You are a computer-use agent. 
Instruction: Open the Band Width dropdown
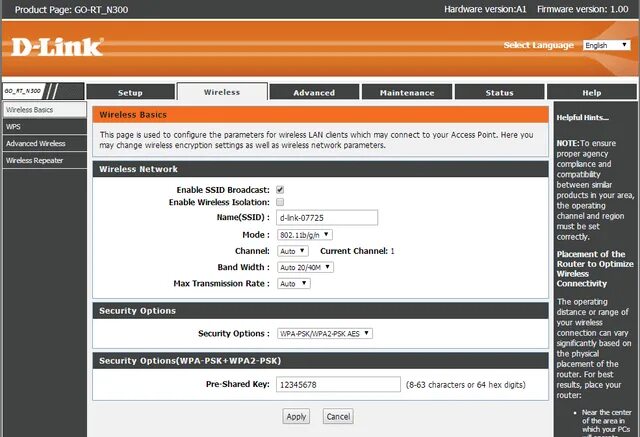pos(305,267)
